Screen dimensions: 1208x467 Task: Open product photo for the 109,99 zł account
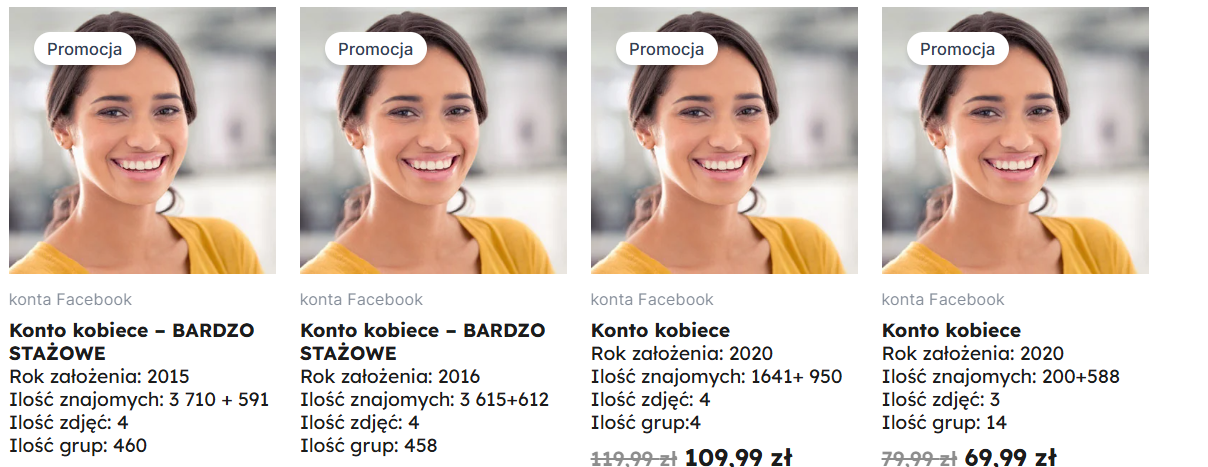724,140
